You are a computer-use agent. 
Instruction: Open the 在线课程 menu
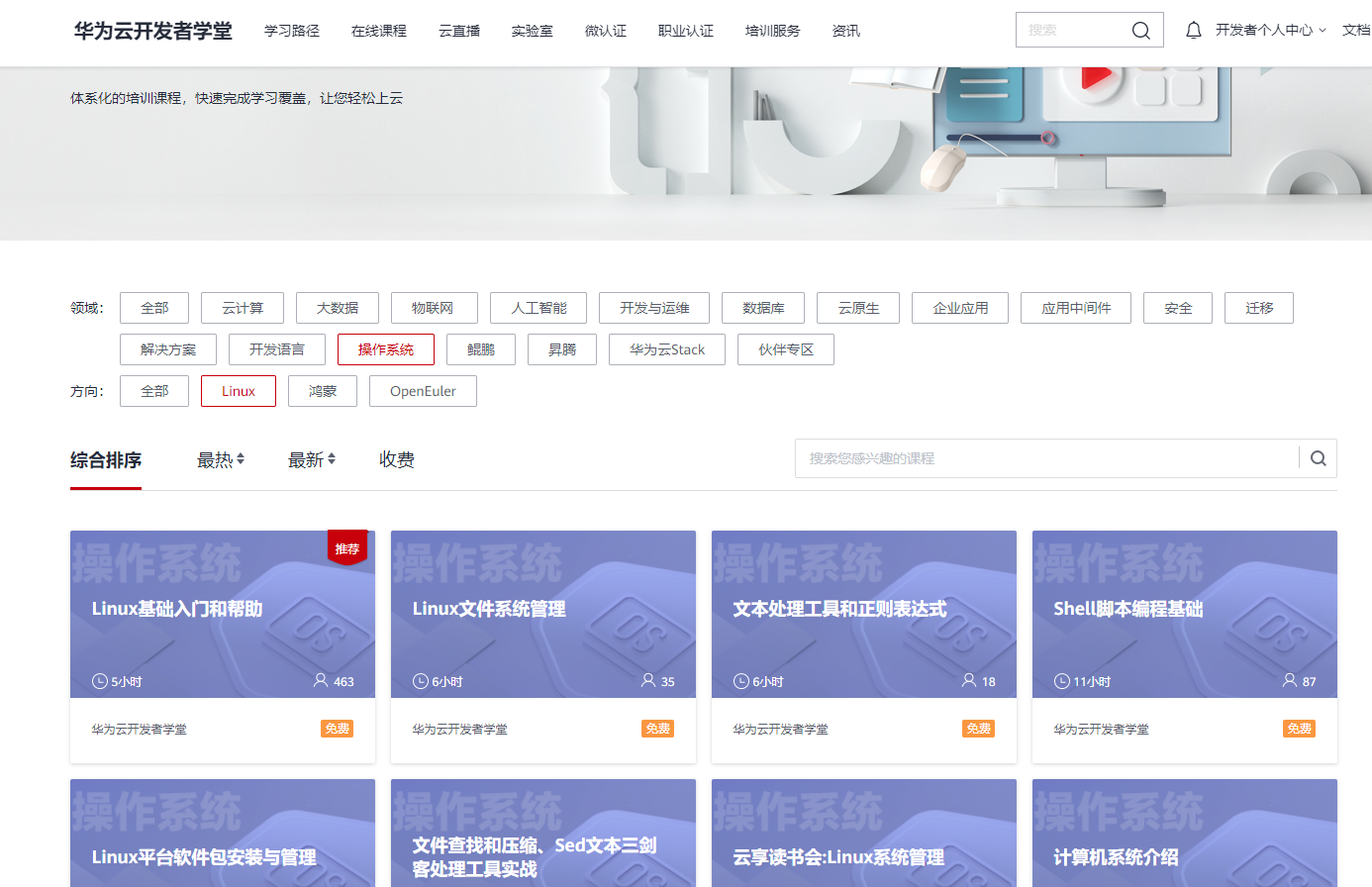click(x=379, y=31)
